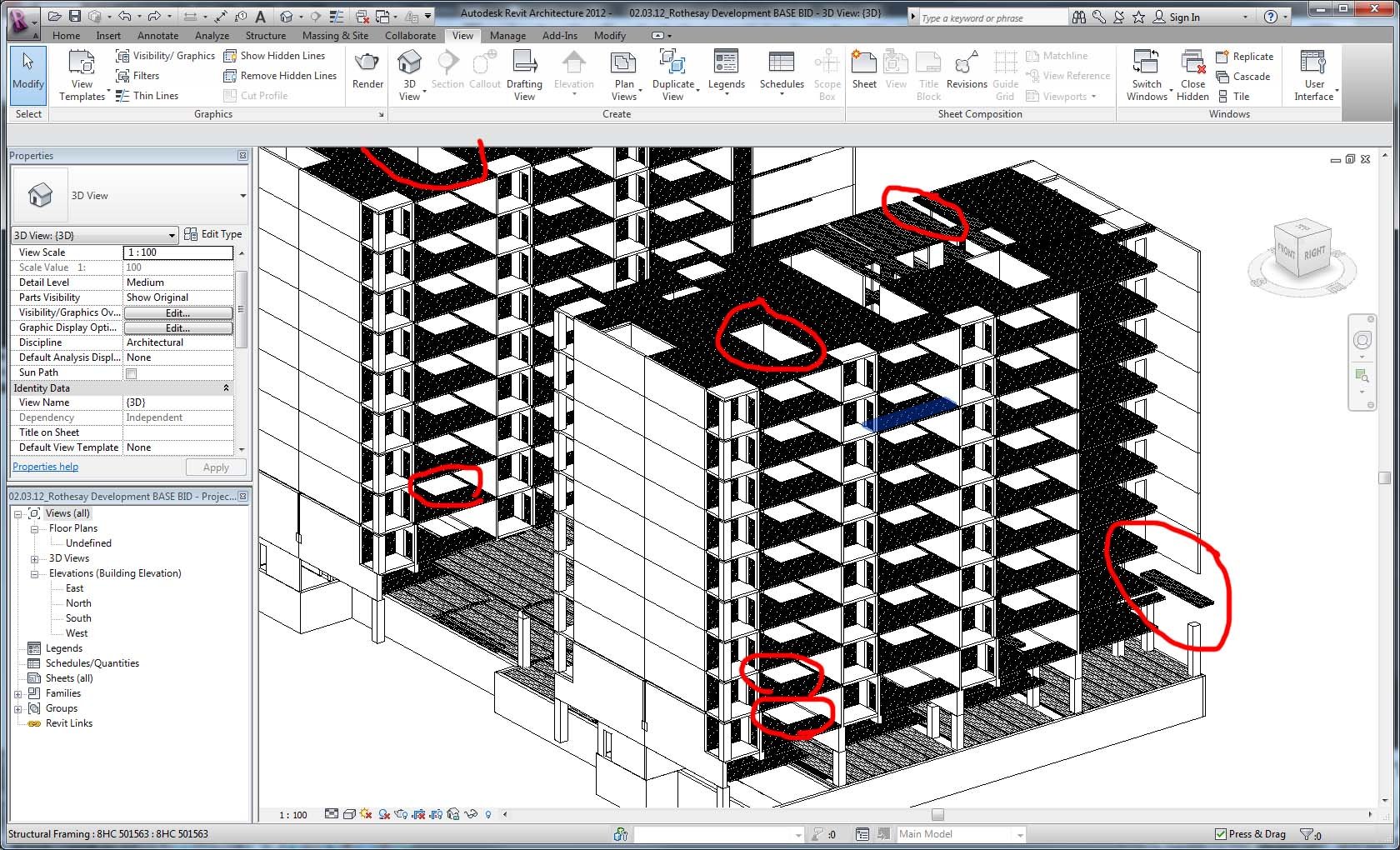Toggle the Sun Path checkbox
Image resolution: width=1400 pixels, height=850 pixels.
coord(131,373)
